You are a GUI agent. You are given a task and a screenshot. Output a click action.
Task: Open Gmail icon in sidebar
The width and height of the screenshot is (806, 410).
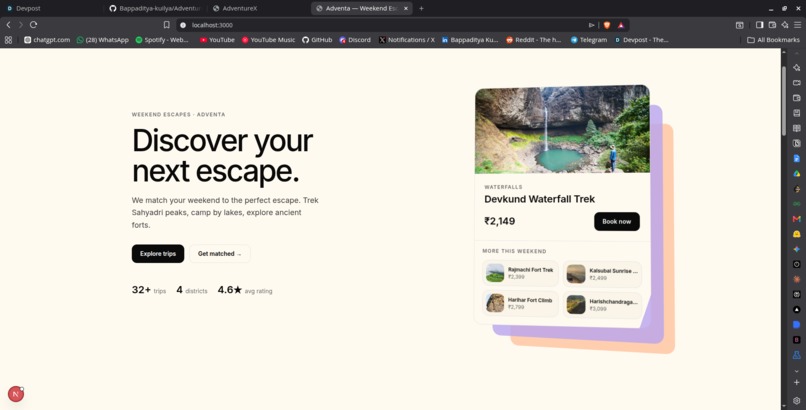(x=796, y=219)
